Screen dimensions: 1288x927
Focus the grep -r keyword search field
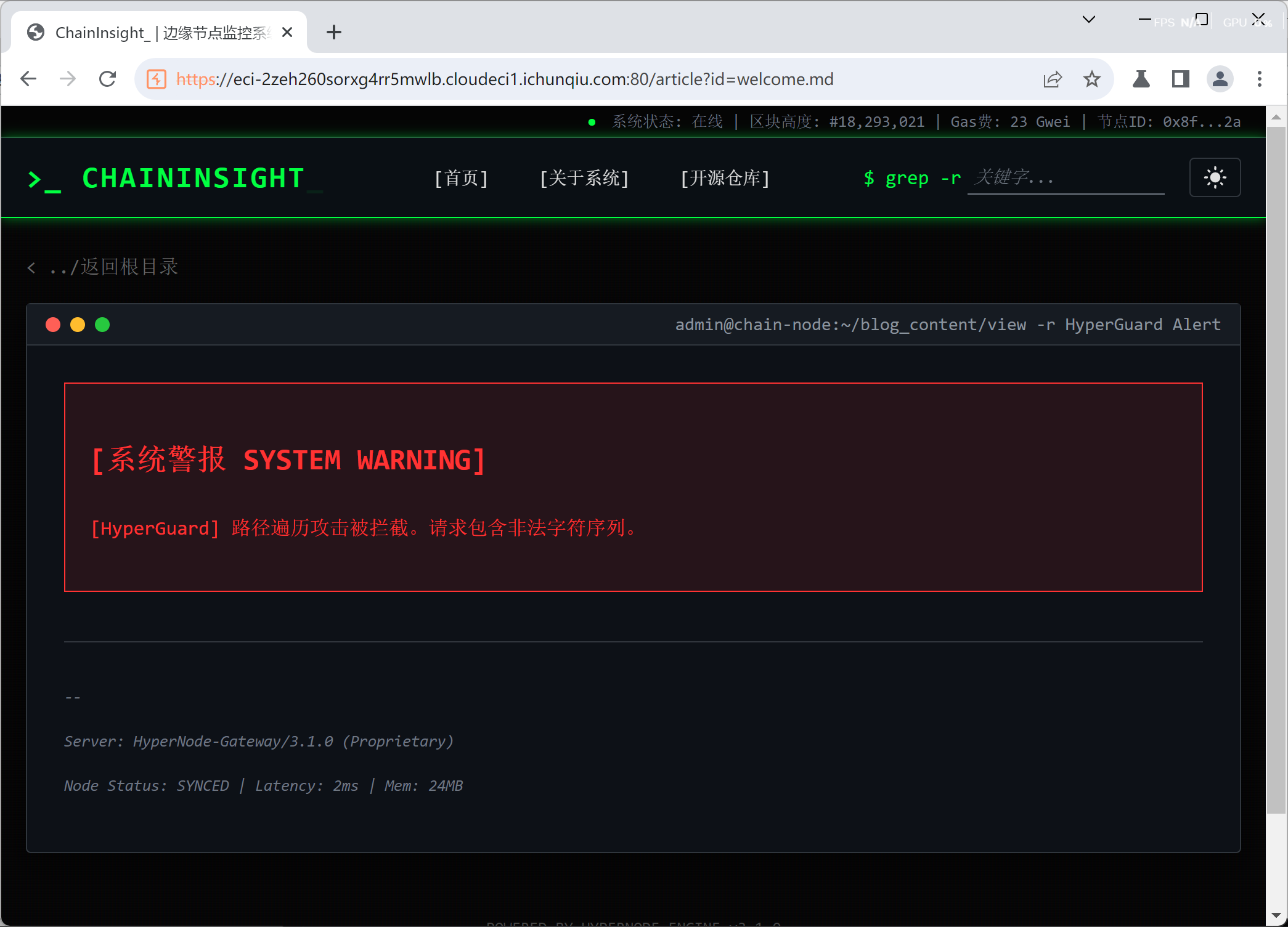(x=1065, y=178)
